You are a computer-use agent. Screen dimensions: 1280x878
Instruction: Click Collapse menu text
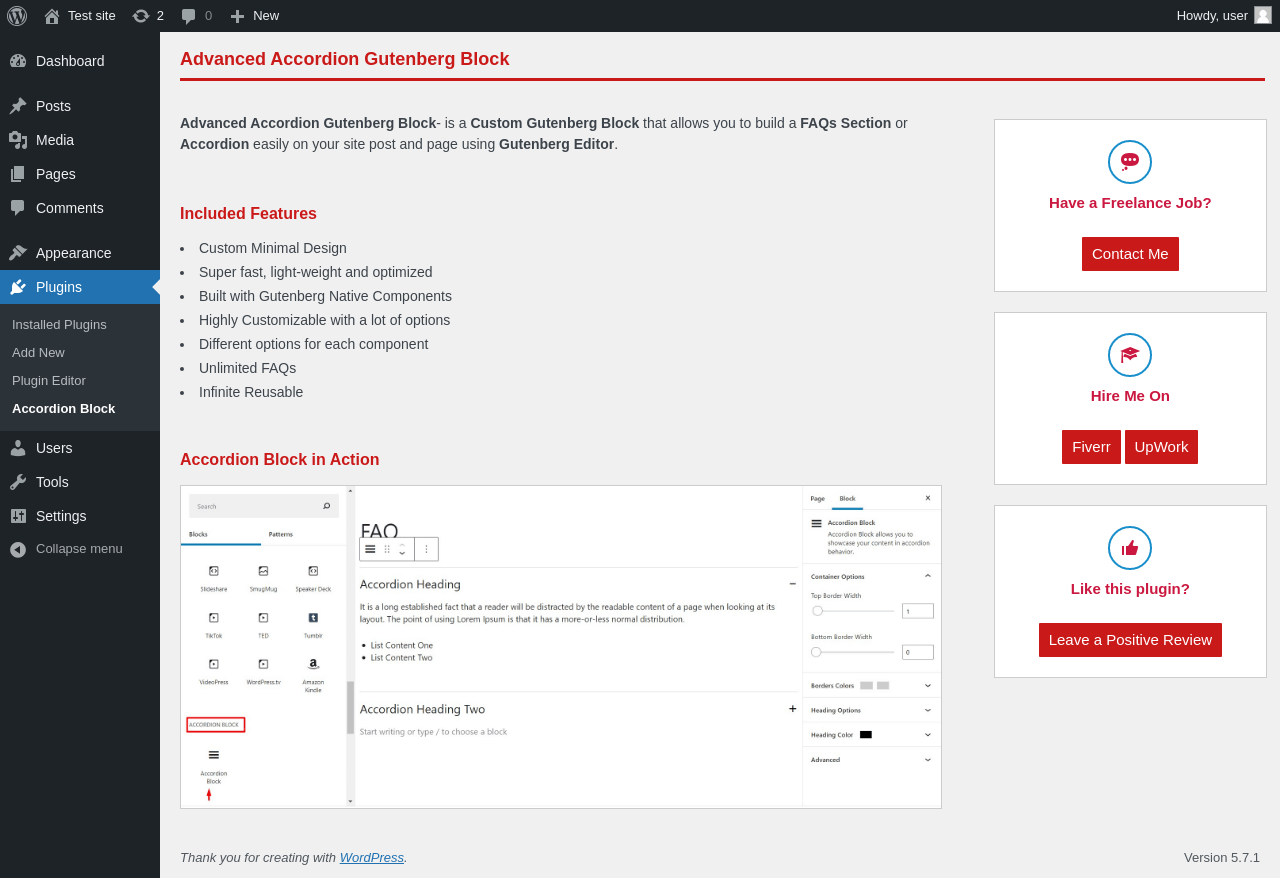(x=79, y=549)
